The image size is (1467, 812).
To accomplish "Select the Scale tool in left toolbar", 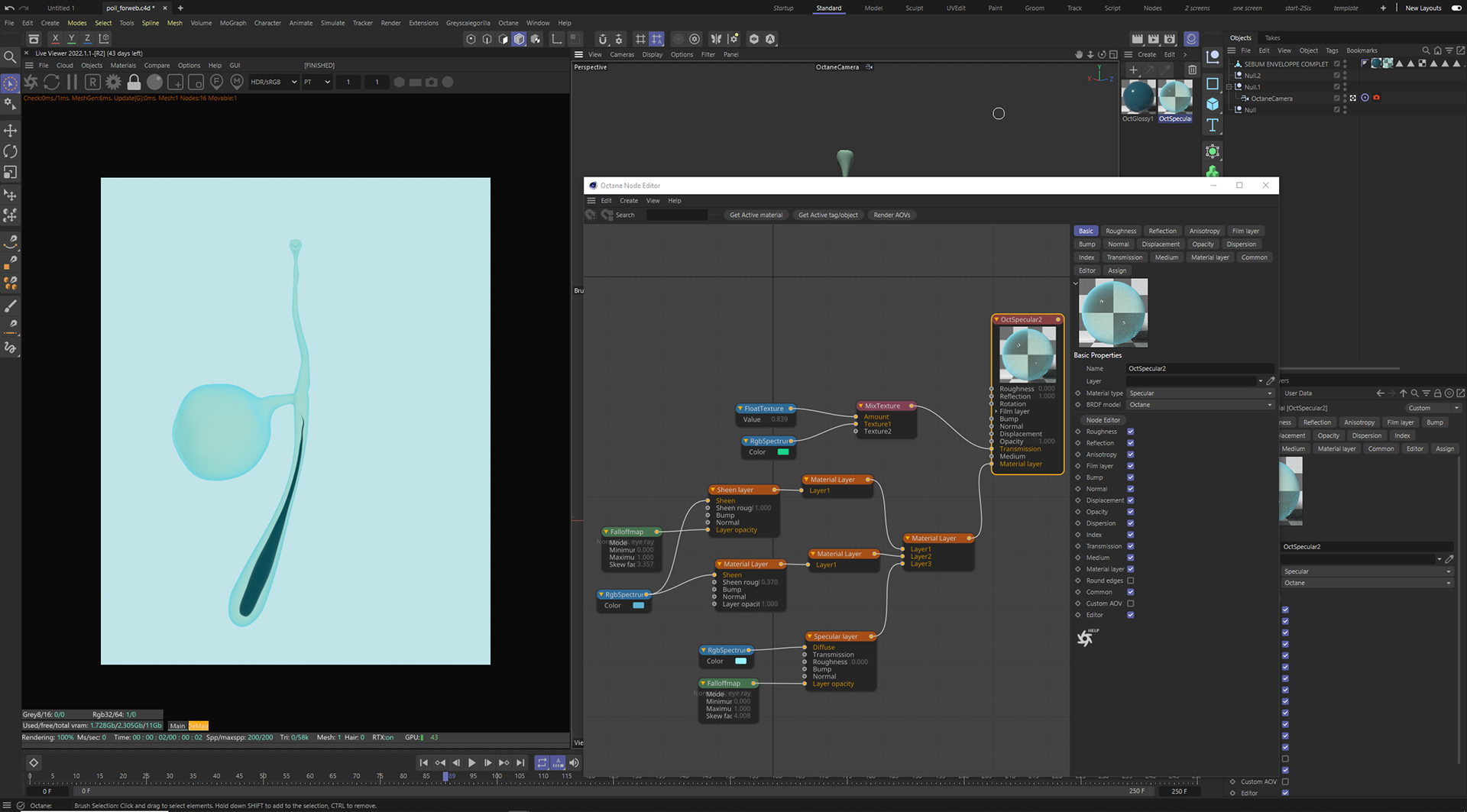I will point(11,173).
